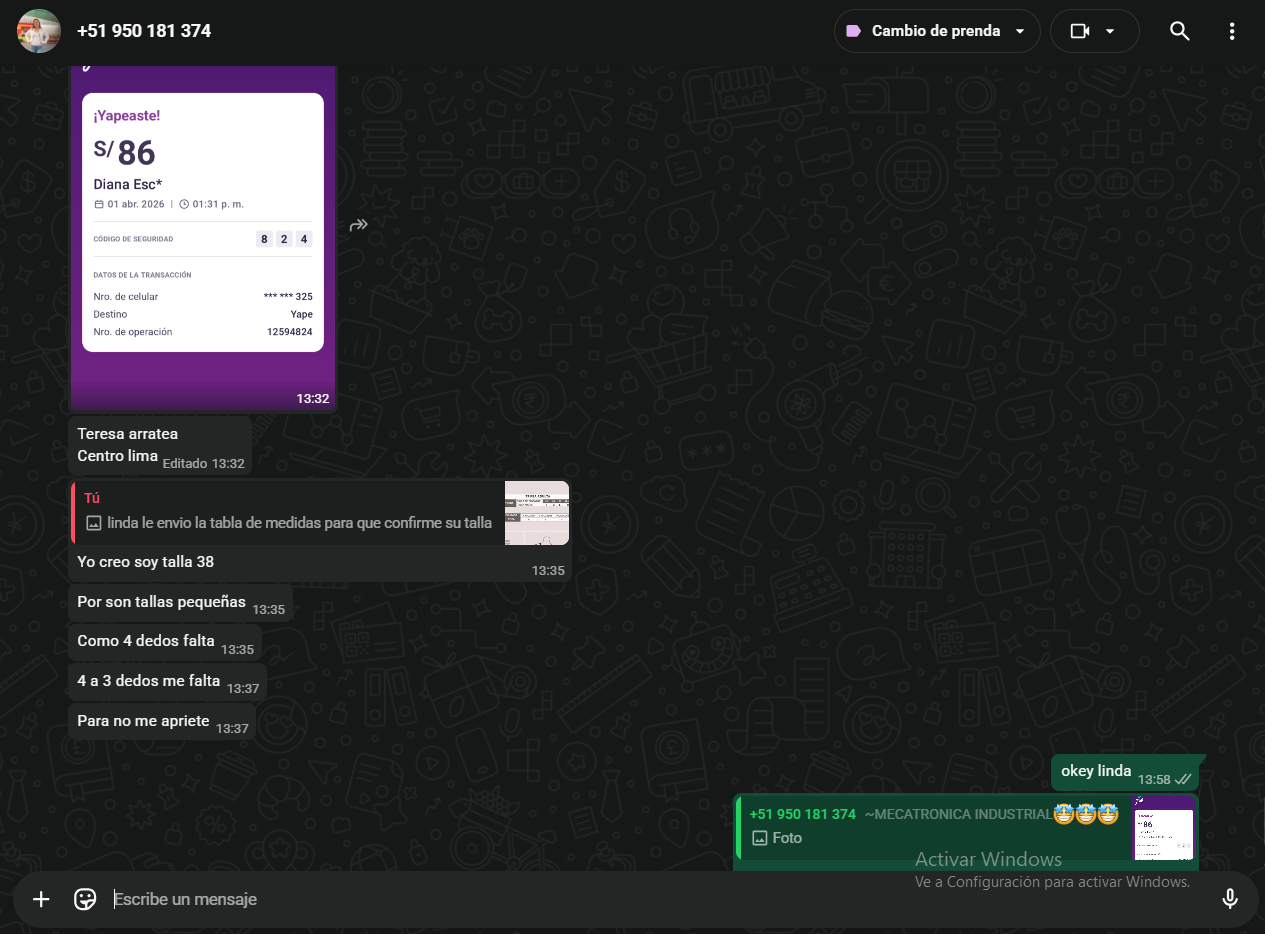Click the plus attach icon
This screenshot has height=934, width=1265.
click(41, 899)
